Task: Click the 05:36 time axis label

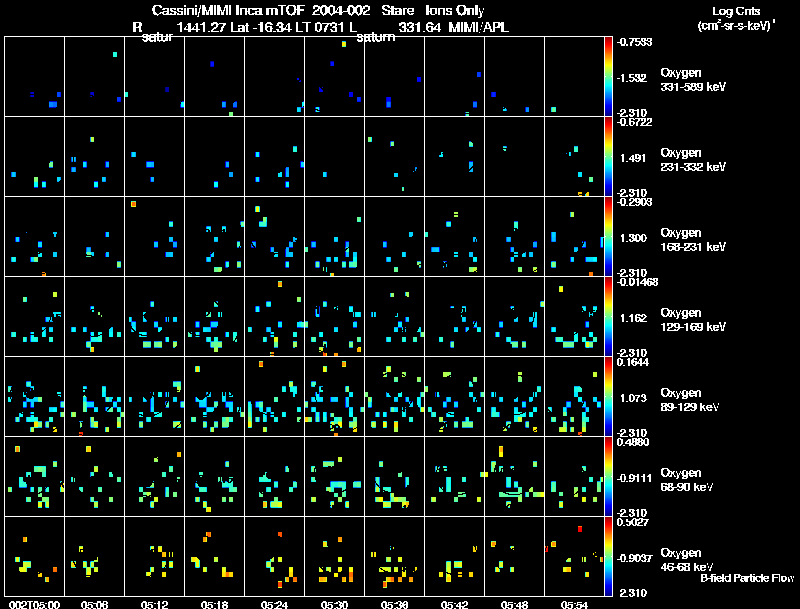Action: tap(394, 605)
